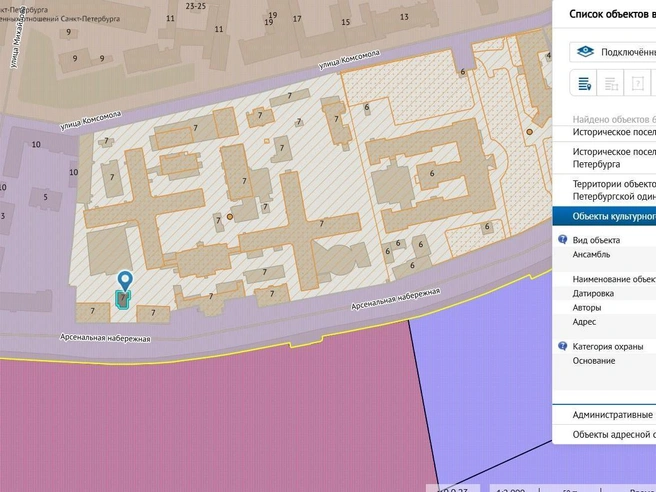Open the connected layers icon button
Viewport: 656px width, 492px height.
coord(585,52)
